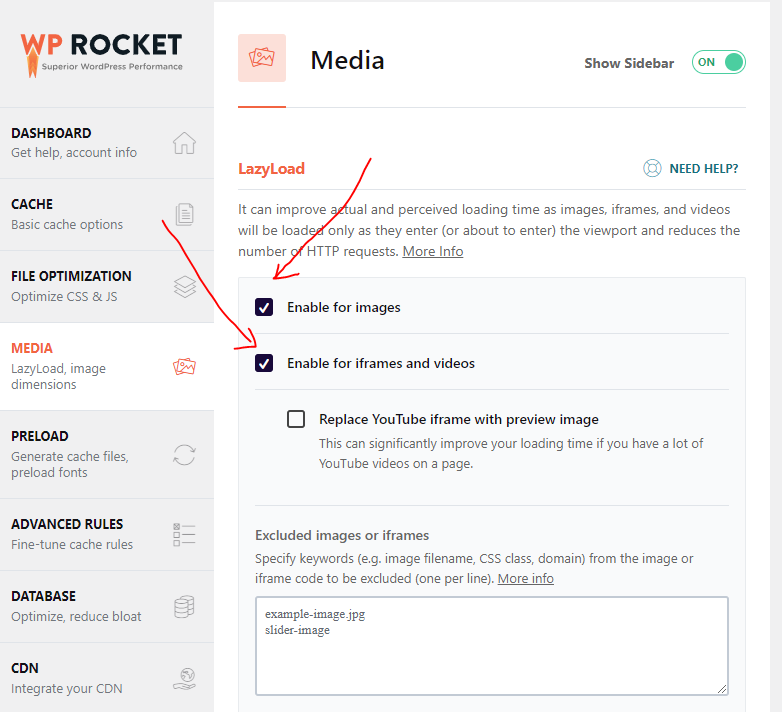Uncheck Enable for iframes and videos

(x=264, y=363)
